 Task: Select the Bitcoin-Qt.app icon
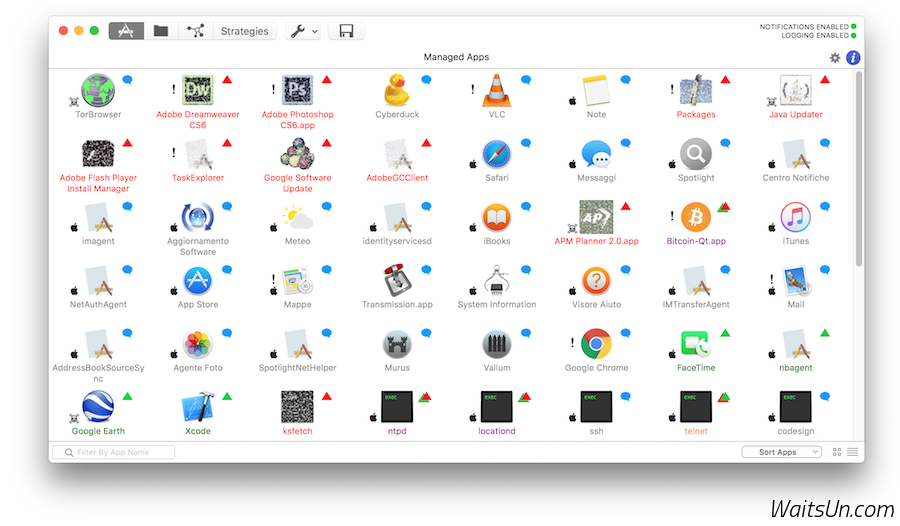click(695, 217)
